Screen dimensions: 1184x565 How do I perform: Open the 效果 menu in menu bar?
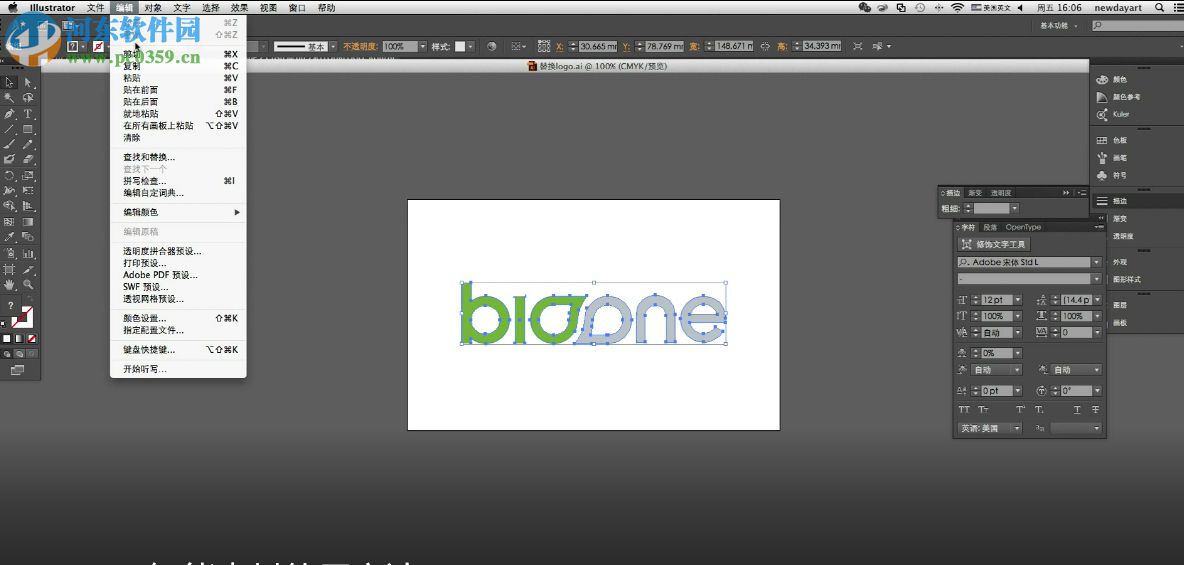239,8
